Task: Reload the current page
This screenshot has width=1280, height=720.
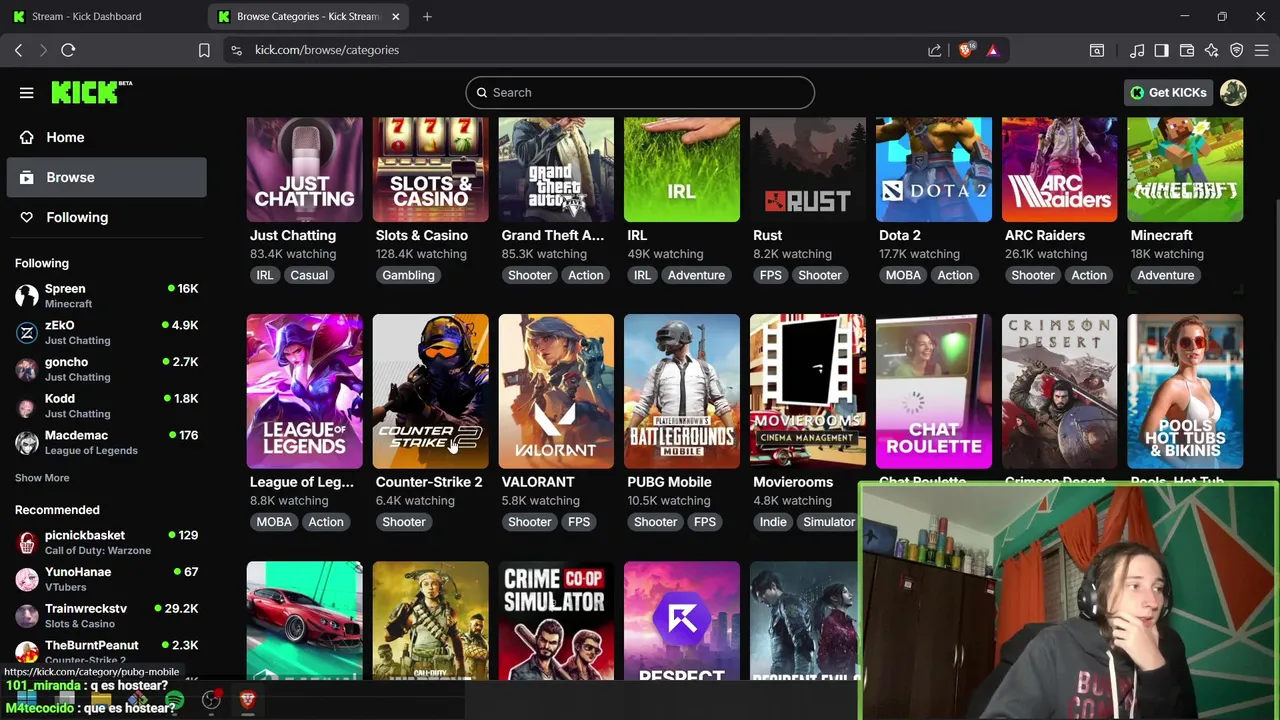Action: point(68,50)
